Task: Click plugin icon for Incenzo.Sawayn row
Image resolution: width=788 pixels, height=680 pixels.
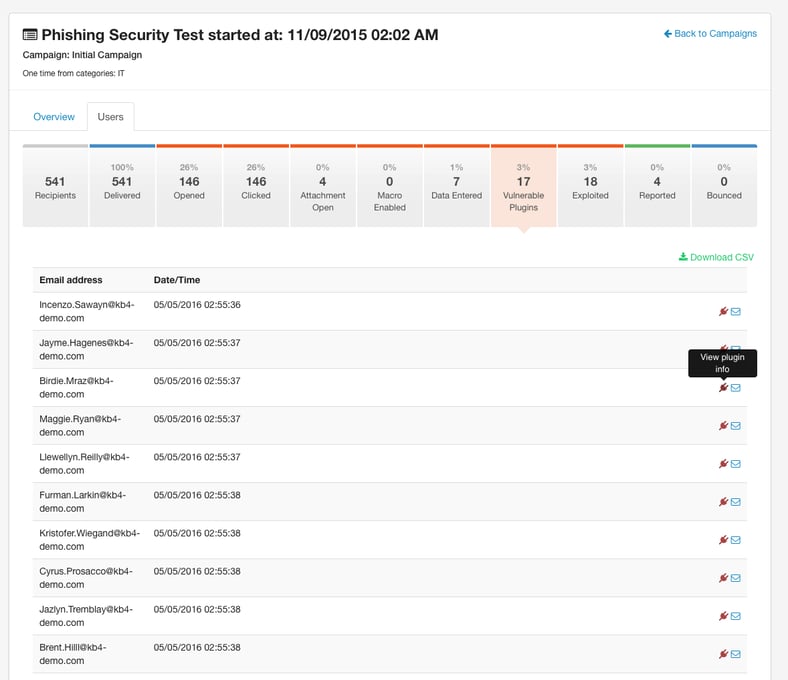Action: [x=723, y=311]
